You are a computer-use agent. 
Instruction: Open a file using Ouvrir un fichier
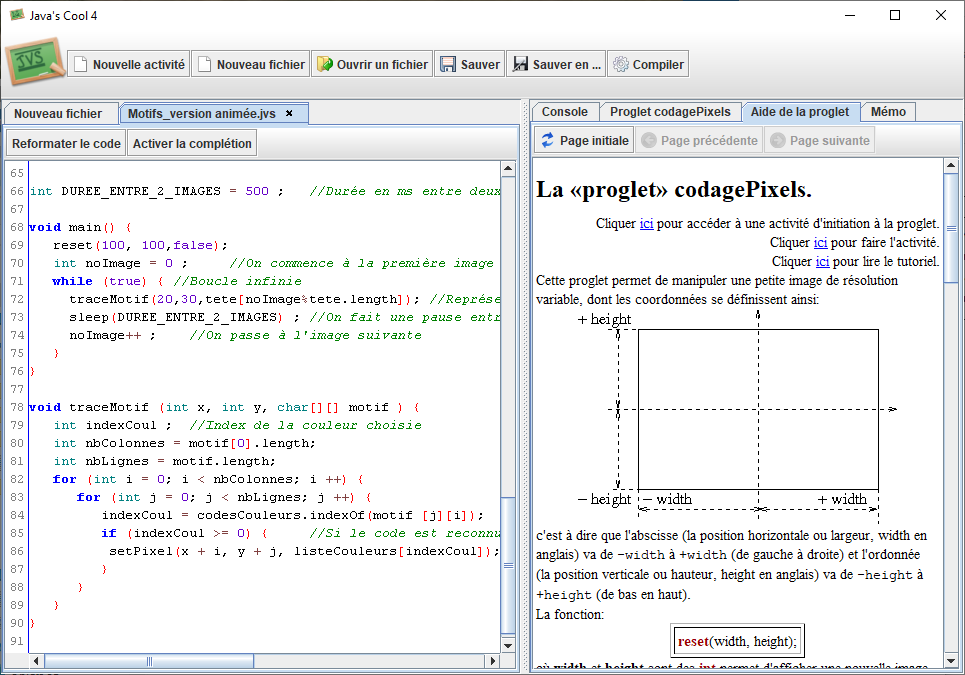click(x=372, y=64)
